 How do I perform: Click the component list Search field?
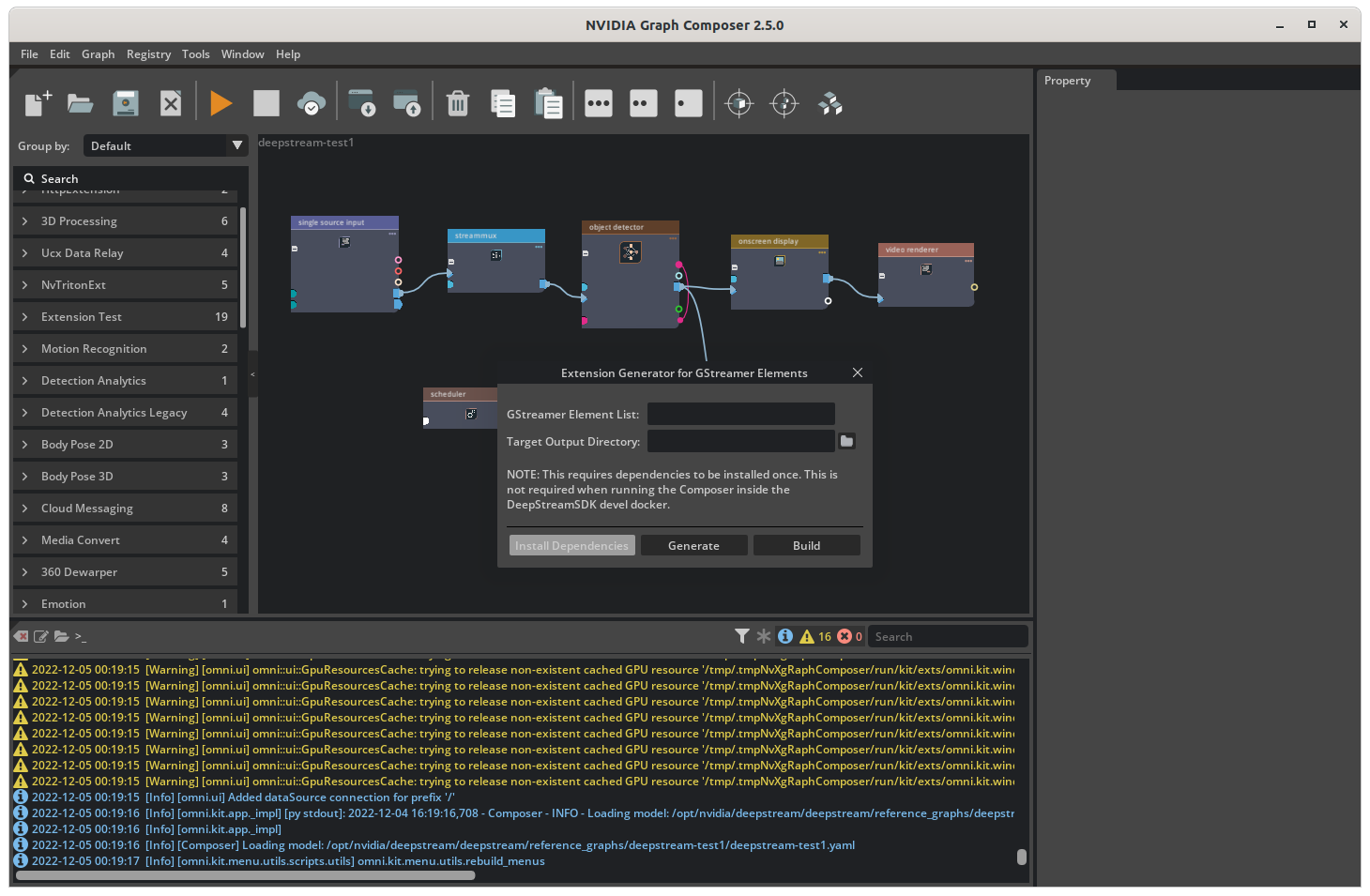tap(131, 178)
